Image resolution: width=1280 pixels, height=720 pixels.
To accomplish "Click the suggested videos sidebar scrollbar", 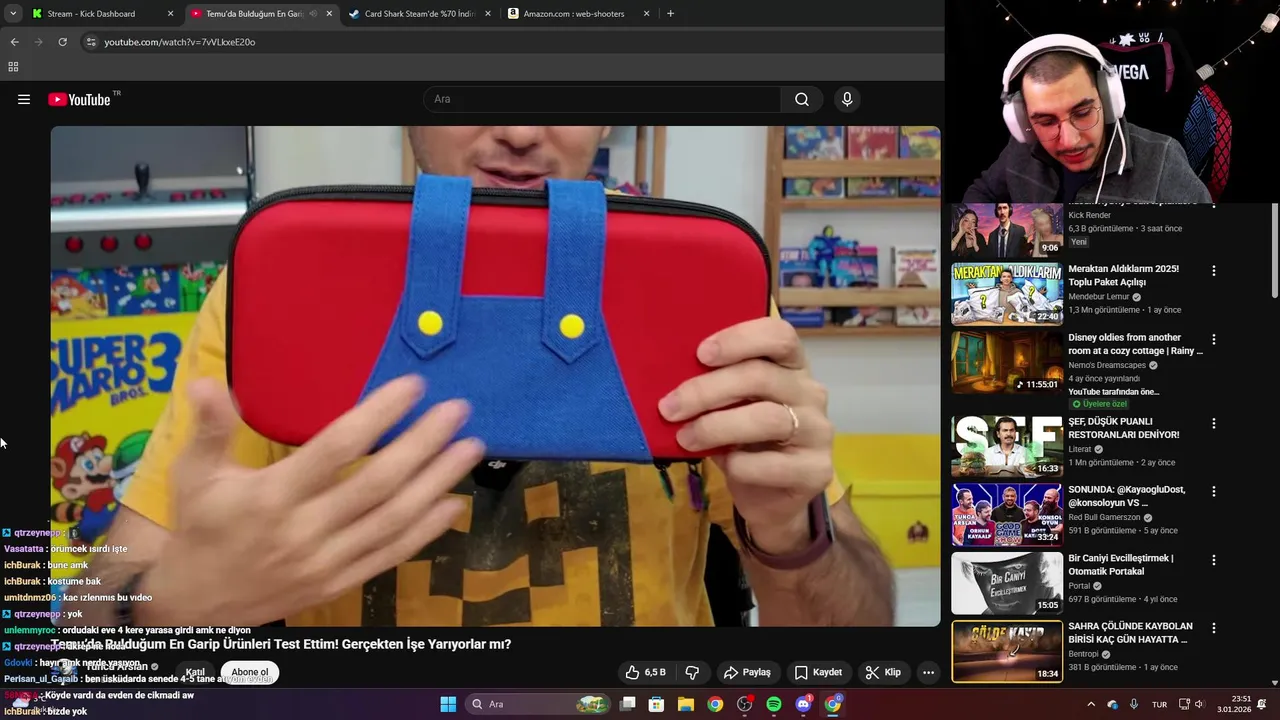I will (1275, 250).
